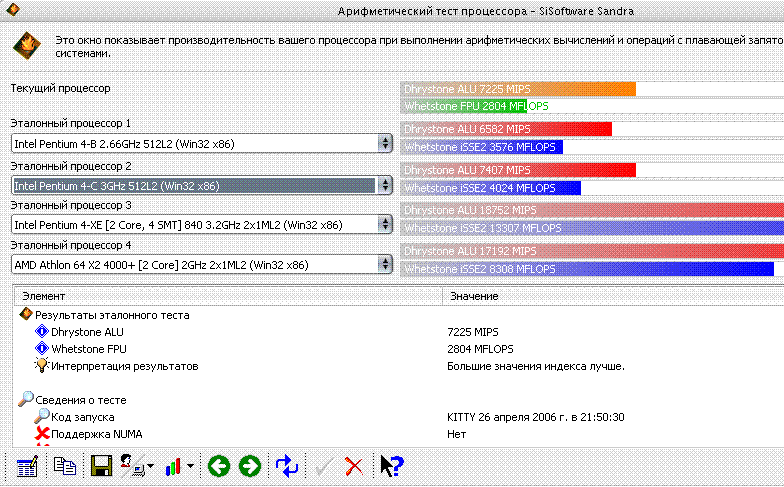Open the Эталонный процессор 3 dropdown arrow
The height and width of the screenshot is (487, 784).
coord(384,224)
